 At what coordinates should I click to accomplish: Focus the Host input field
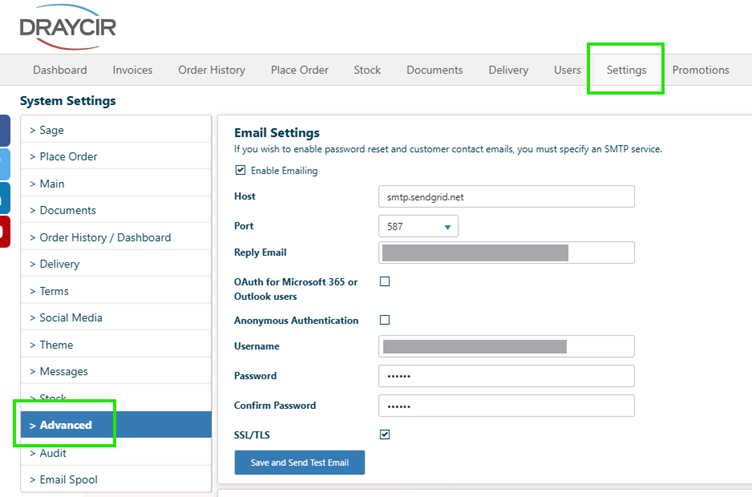pyautogui.click(x=506, y=197)
